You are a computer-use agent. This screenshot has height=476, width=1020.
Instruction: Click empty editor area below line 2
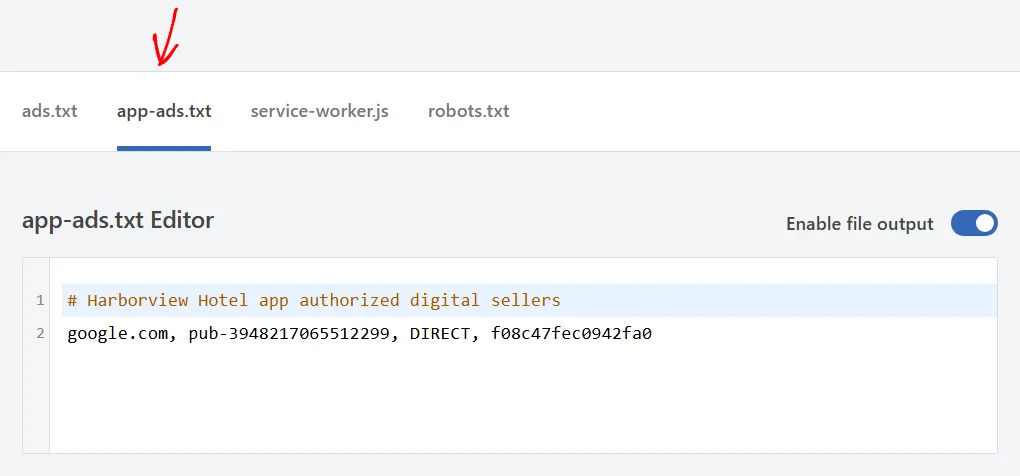tap(523, 400)
